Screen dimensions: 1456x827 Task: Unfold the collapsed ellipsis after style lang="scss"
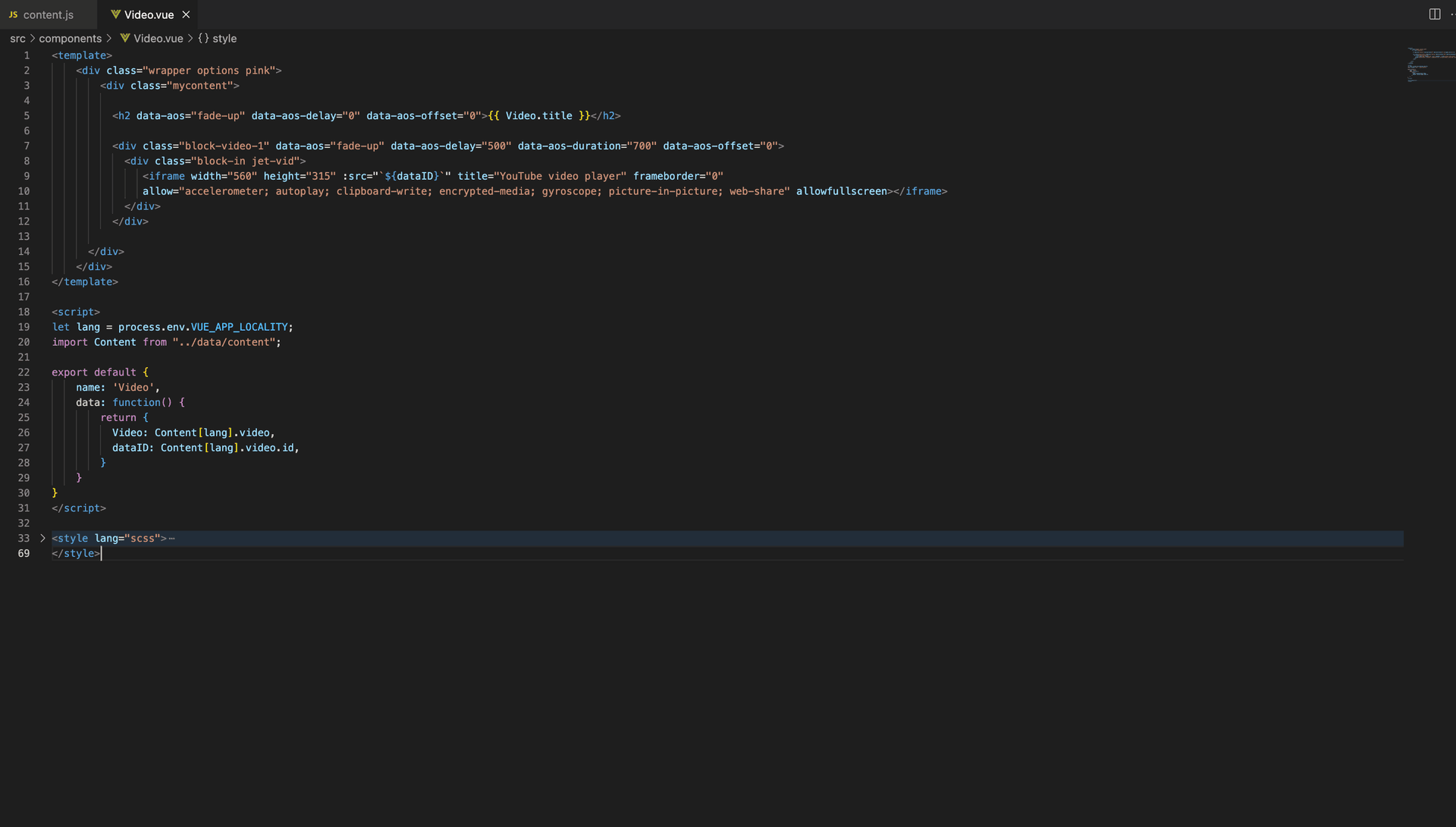[172, 539]
